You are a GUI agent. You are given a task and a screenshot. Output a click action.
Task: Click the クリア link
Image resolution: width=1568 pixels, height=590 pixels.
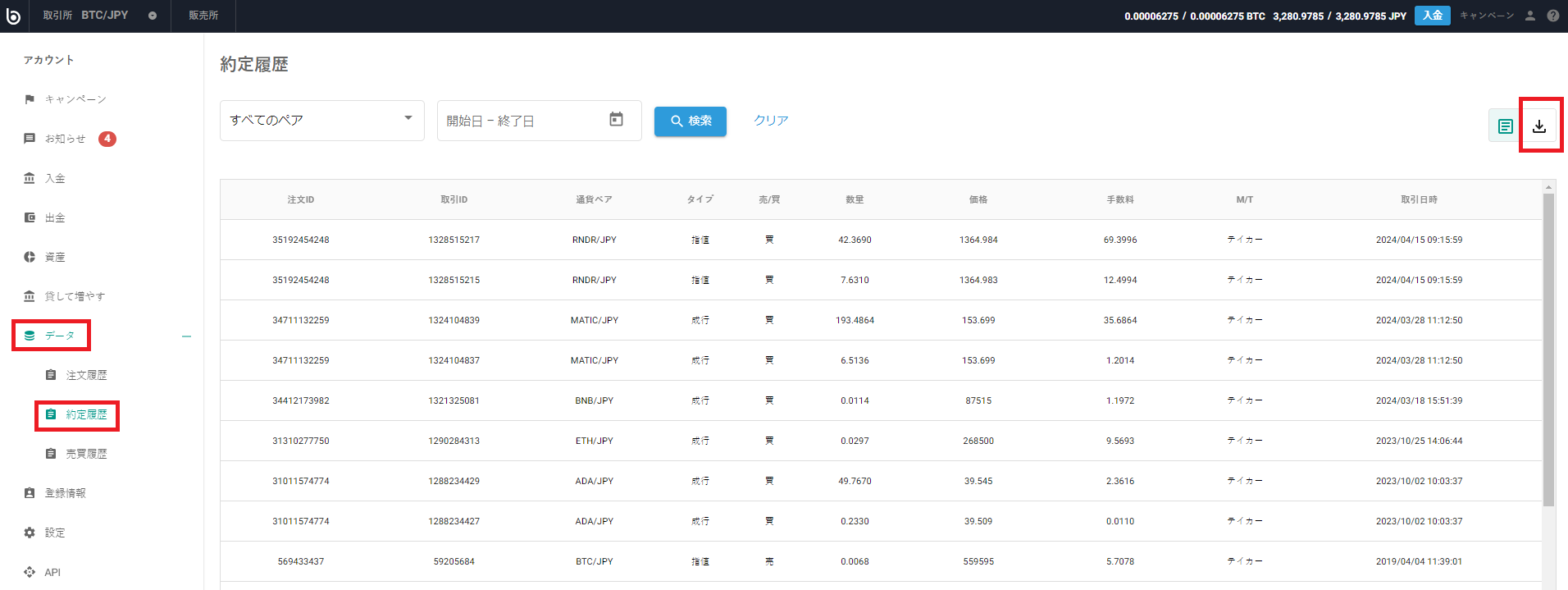pos(771,121)
